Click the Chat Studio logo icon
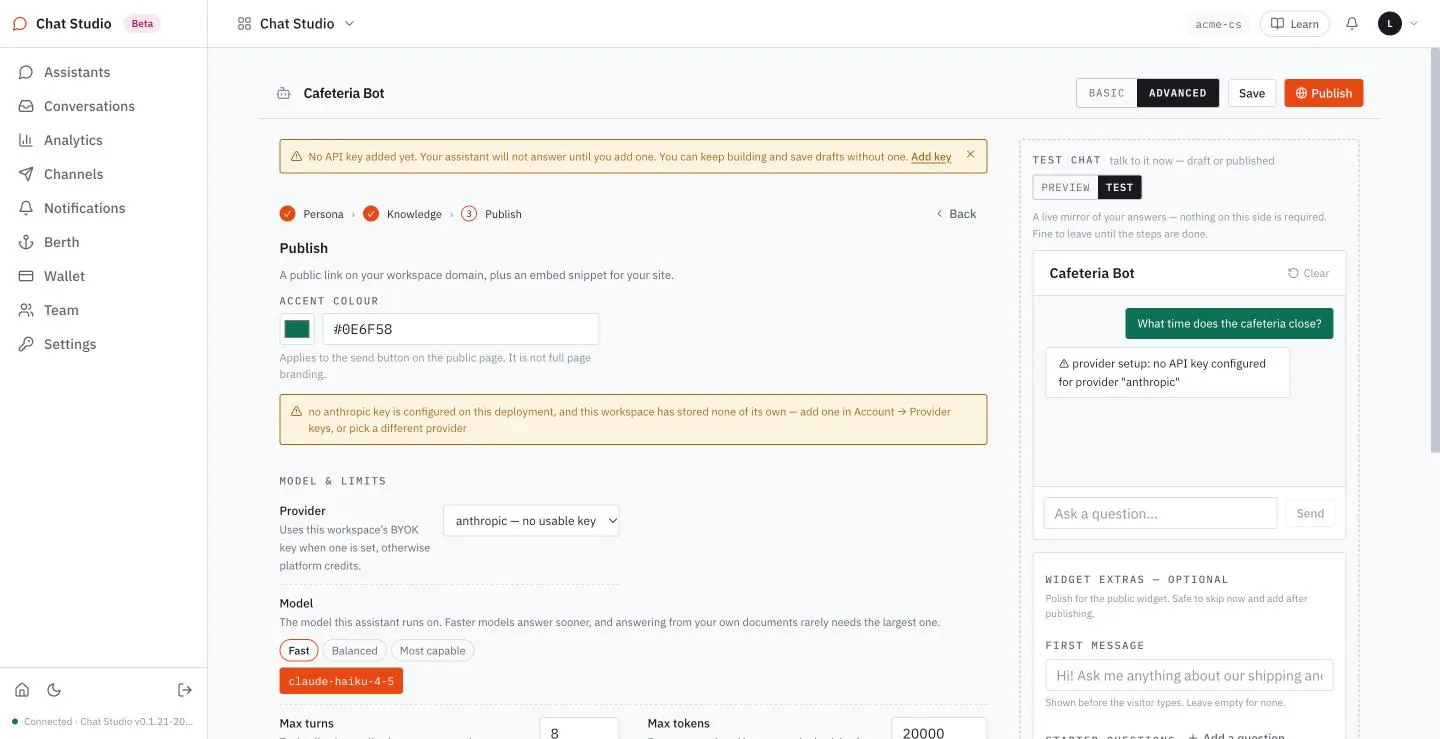The width and height of the screenshot is (1440, 739). point(20,24)
